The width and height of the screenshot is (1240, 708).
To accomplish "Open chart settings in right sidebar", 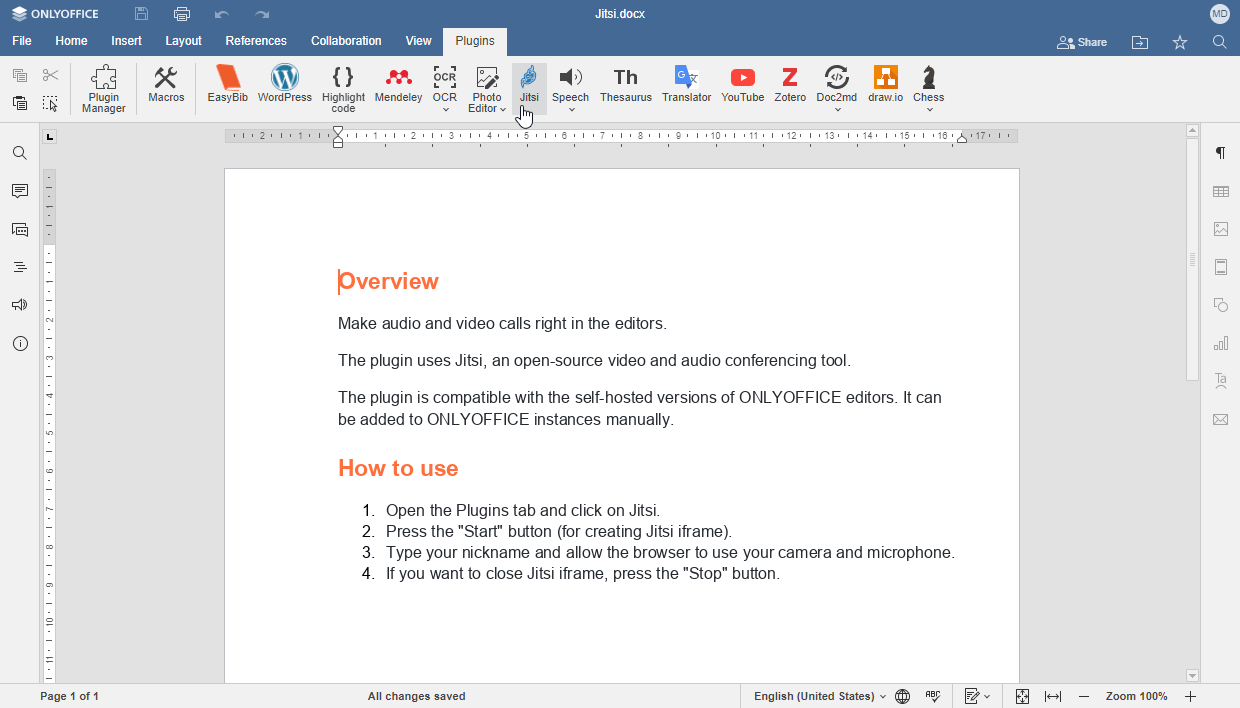I will [1221, 343].
